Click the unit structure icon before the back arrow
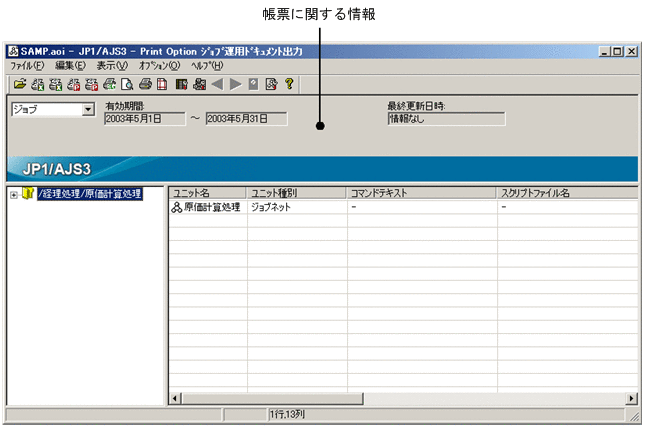 click(x=200, y=84)
